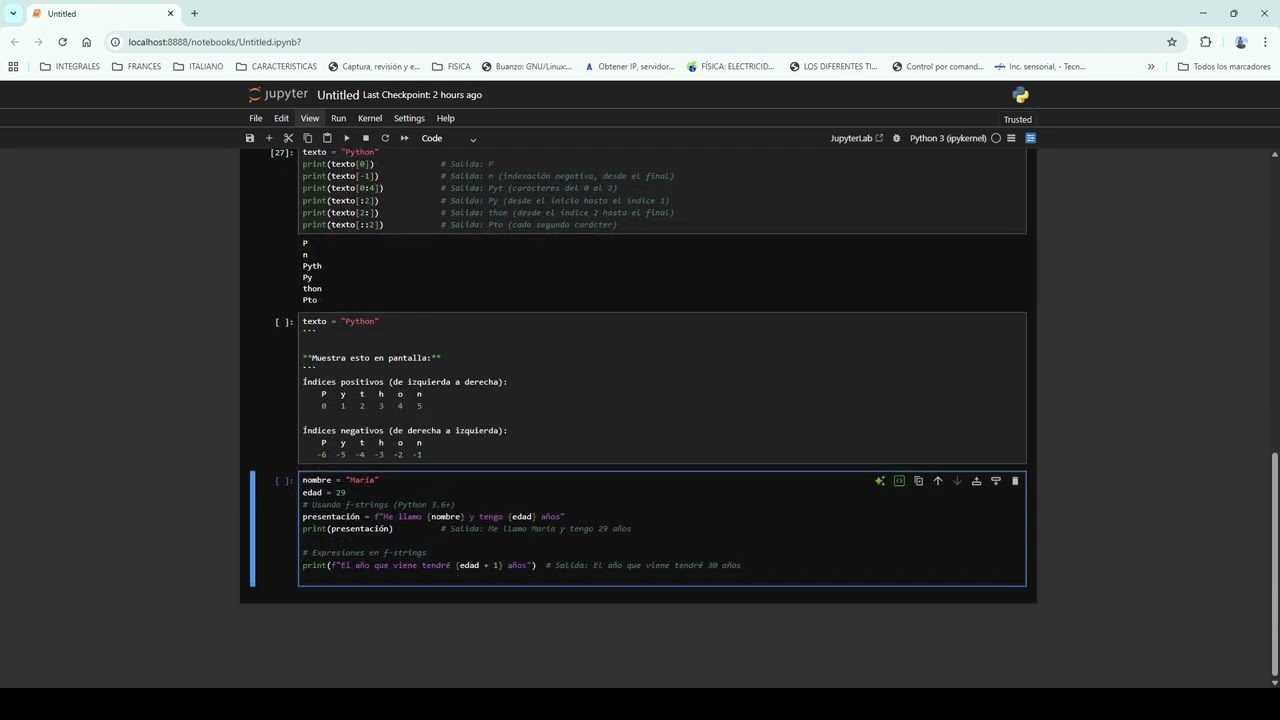Open the Help menu

point(446,118)
